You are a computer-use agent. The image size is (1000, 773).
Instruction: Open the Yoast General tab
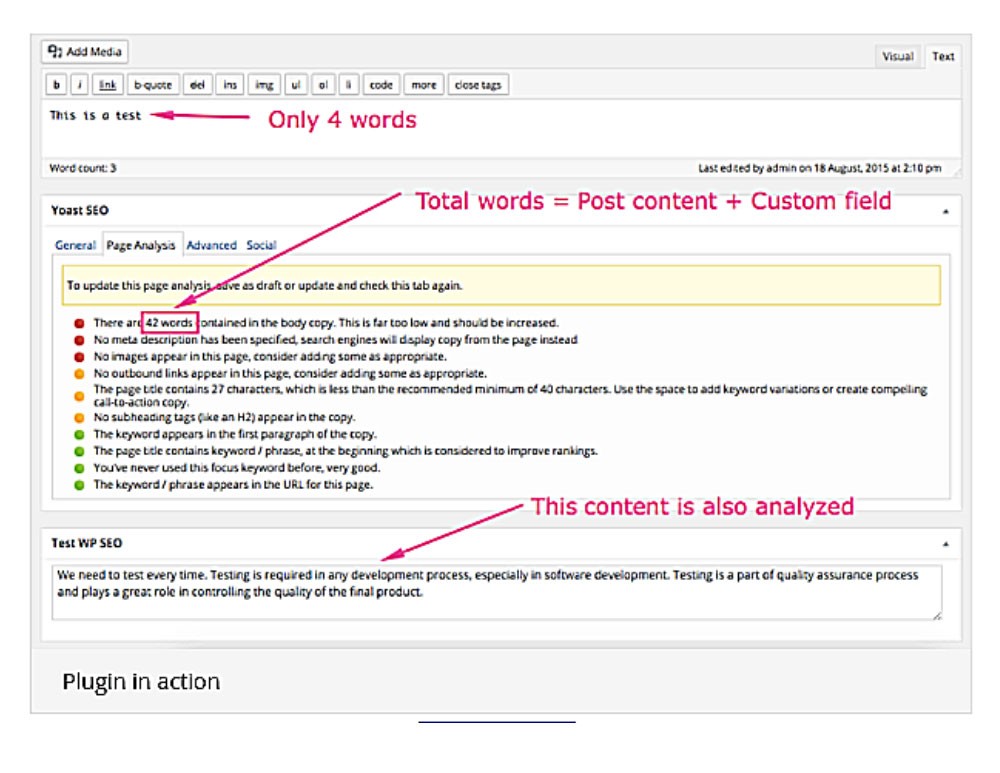click(x=75, y=245)
